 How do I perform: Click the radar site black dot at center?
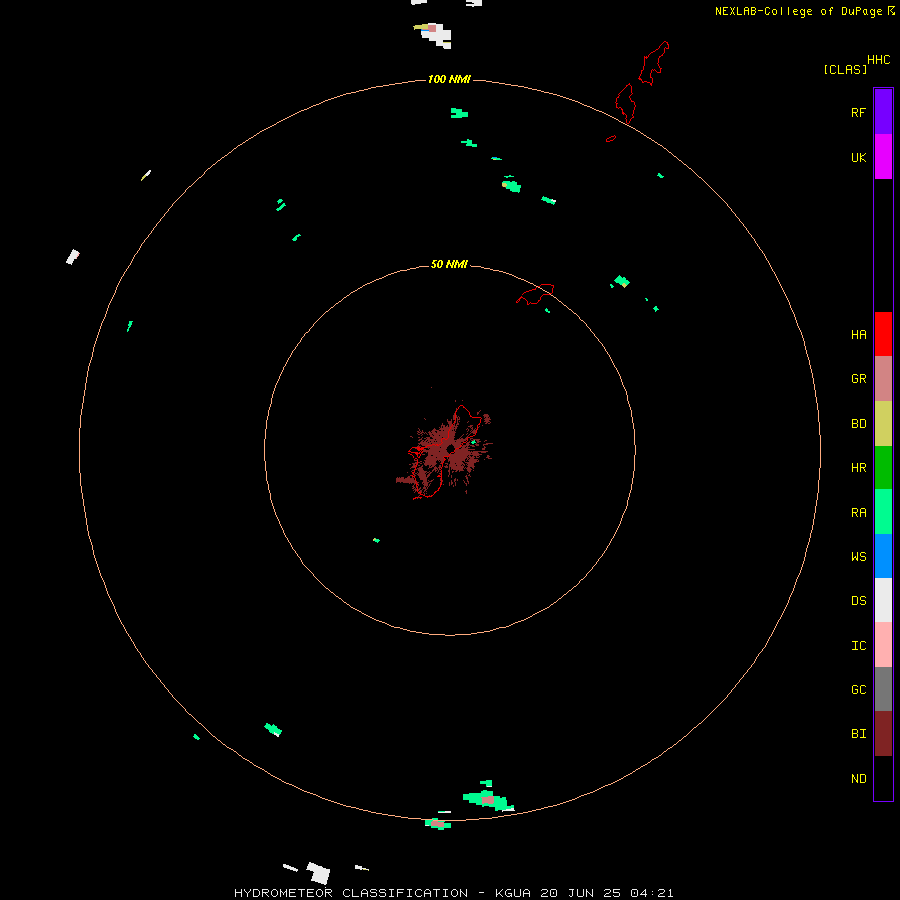[x=451, y=448]
